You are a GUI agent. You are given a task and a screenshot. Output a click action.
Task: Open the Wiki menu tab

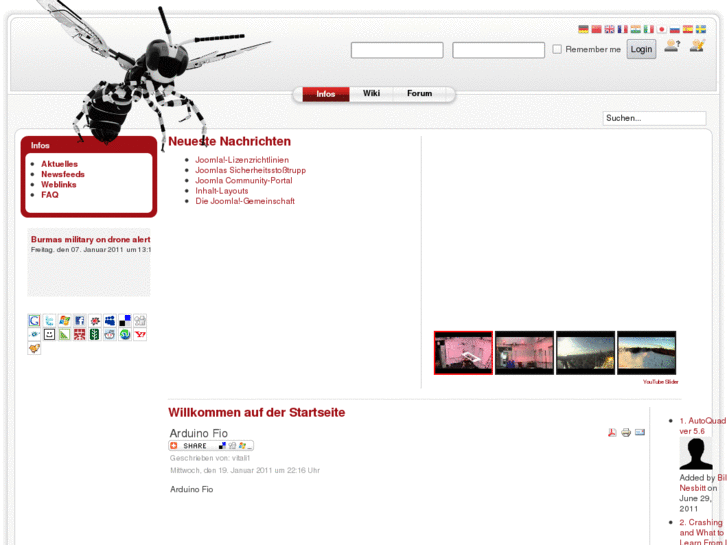(371, 94)
